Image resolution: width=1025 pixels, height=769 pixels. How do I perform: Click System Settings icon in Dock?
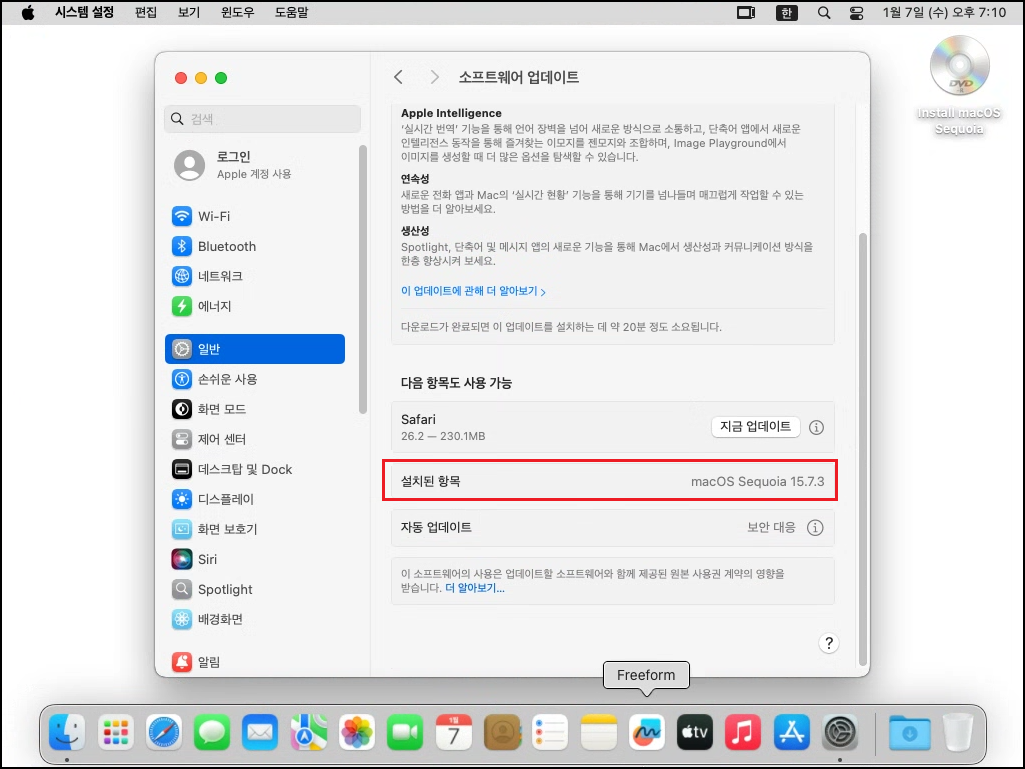(x=840, y=732)
